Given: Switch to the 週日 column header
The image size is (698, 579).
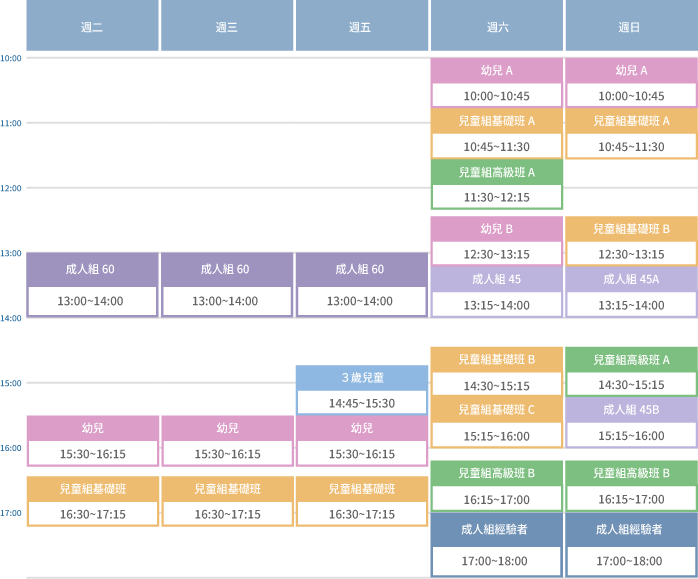Looking at the screenshot, I should (631, 27).
